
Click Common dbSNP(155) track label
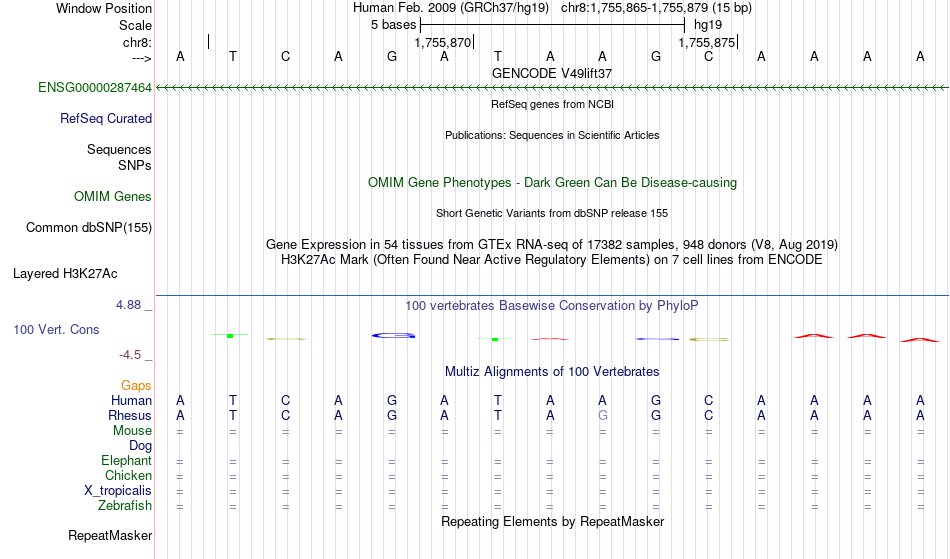[x=88, y=228]
